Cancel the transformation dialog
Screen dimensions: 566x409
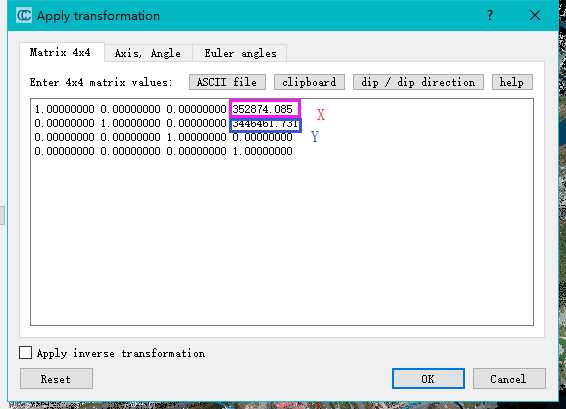pos(509,379)
